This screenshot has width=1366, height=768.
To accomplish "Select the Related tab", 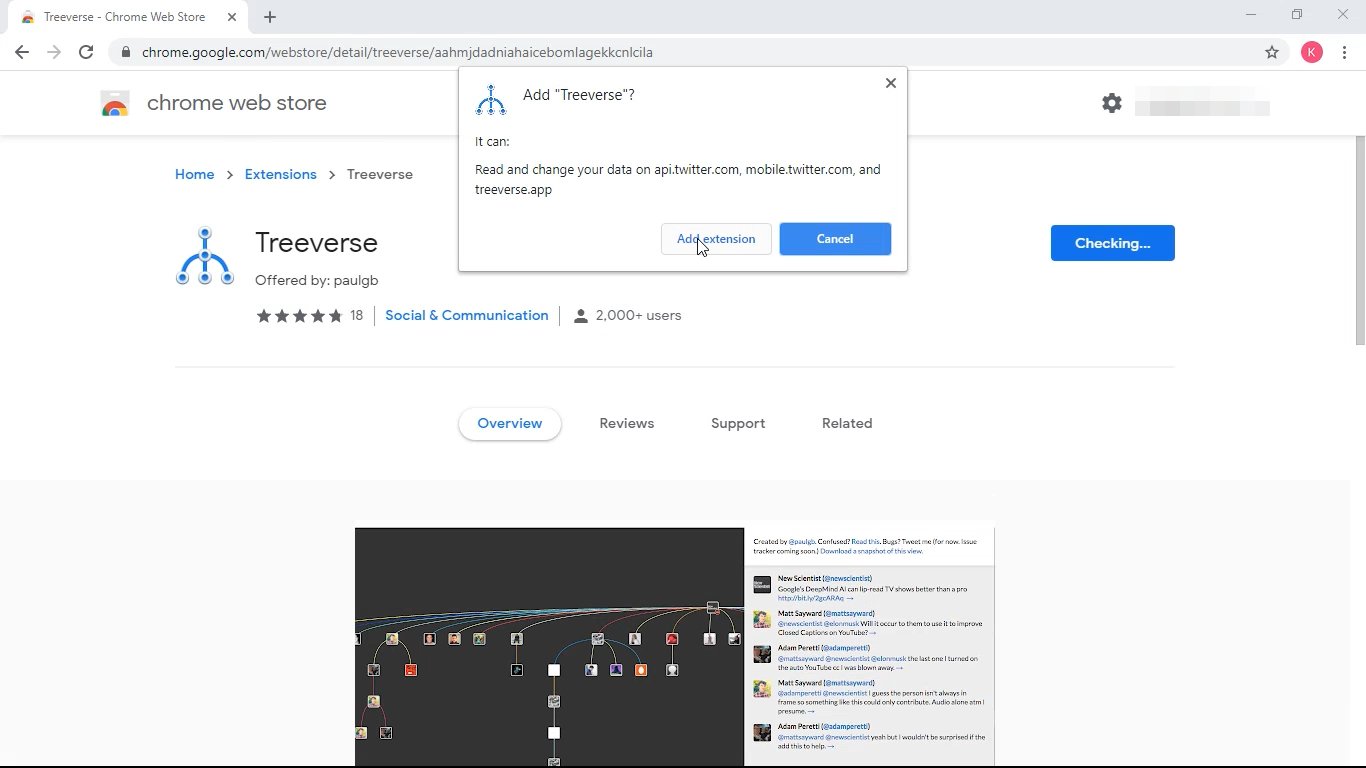I will click(847, 423).
